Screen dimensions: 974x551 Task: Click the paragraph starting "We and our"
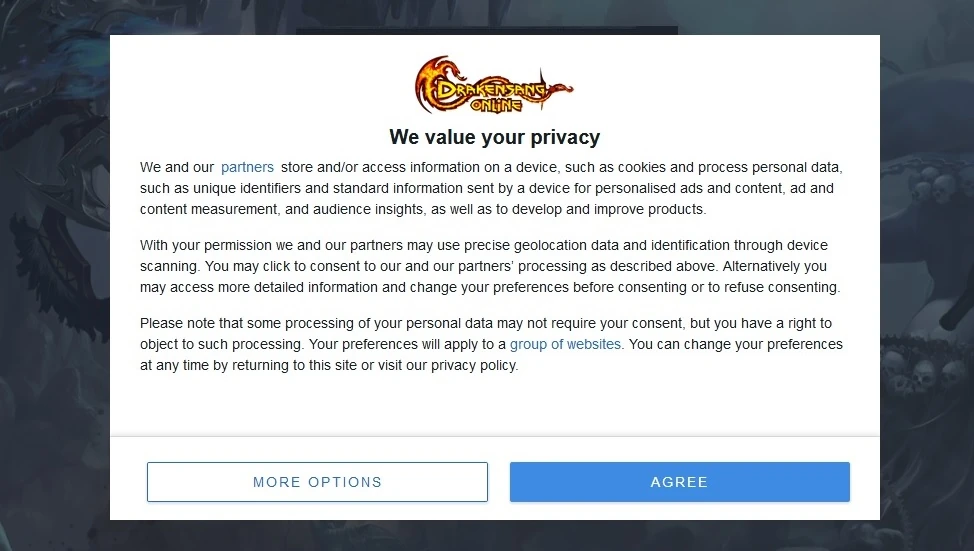click(x=490, y=188)
